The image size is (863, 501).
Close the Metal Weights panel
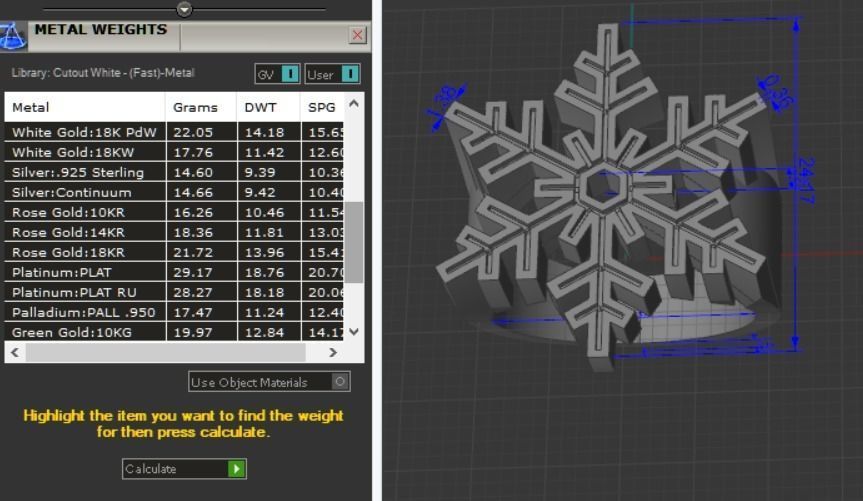pos(357,35)
